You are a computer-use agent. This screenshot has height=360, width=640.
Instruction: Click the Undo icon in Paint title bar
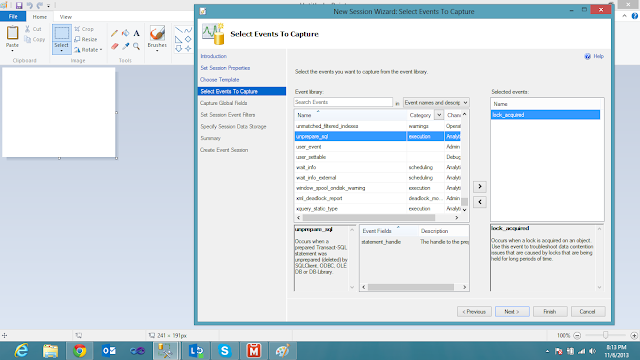[29, 6]
